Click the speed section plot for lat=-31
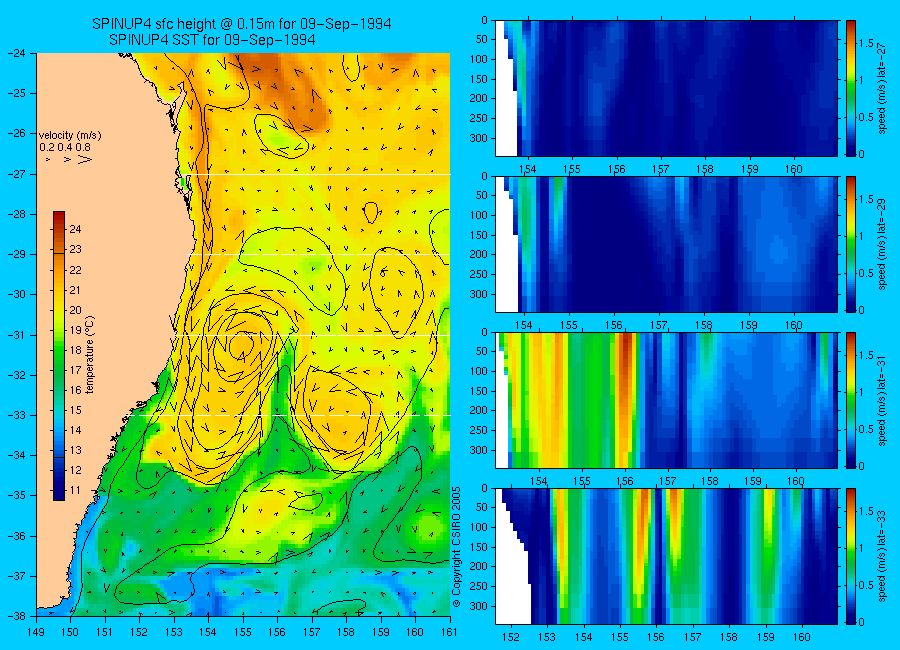The height and width of the screenshot is (650, 900). point(666,400)
